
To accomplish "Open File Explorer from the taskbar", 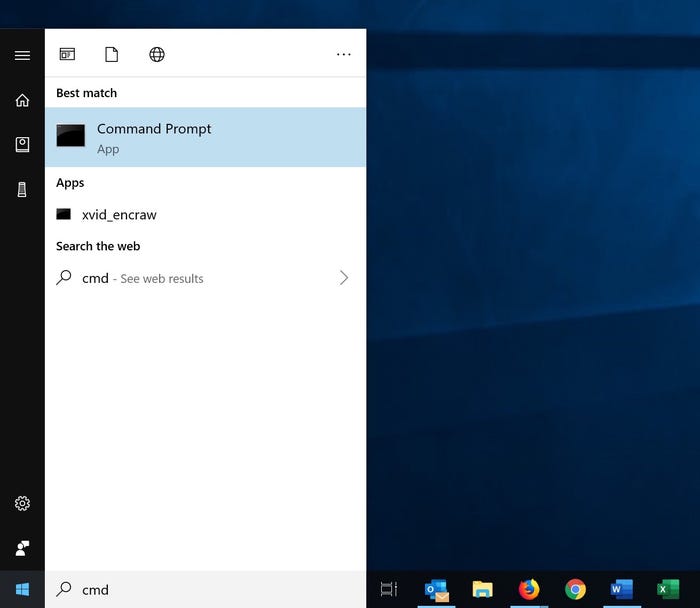I will click(483, 589).
